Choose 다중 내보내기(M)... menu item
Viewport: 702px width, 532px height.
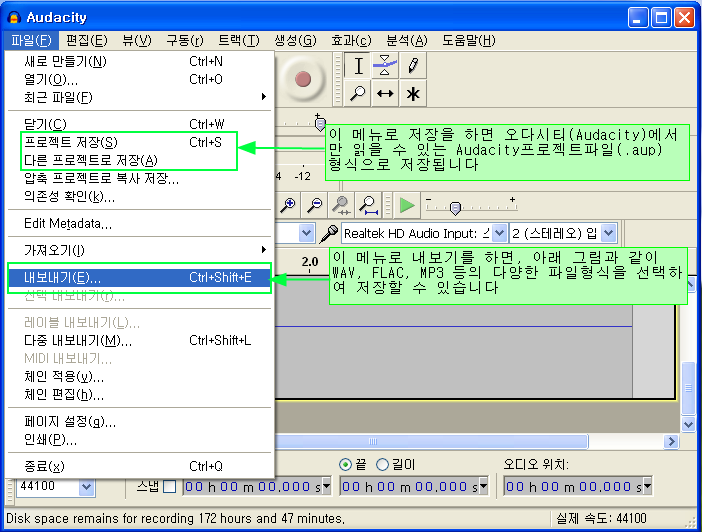140,341
